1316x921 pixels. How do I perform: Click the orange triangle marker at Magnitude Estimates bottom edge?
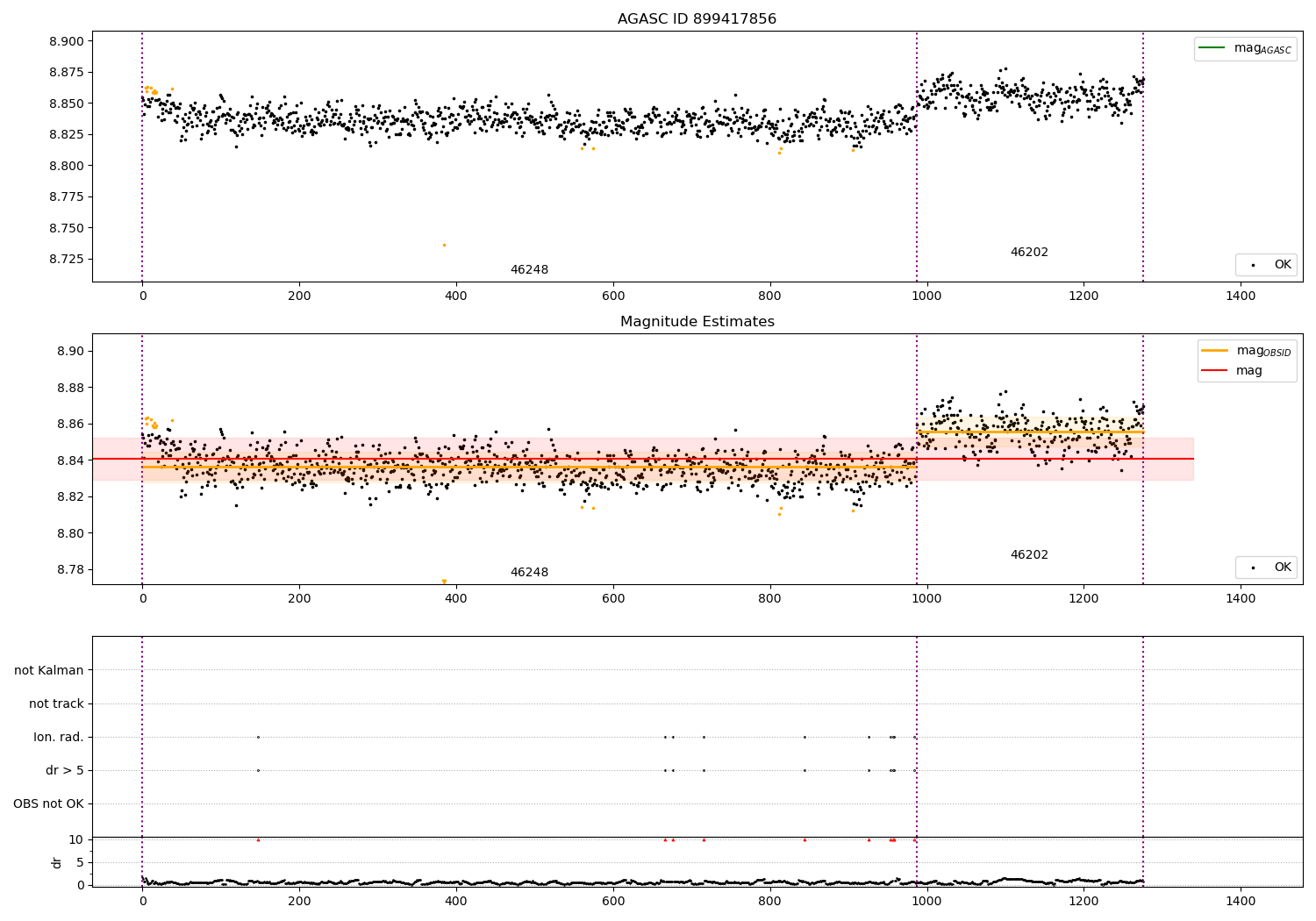(x=444, y=581)
